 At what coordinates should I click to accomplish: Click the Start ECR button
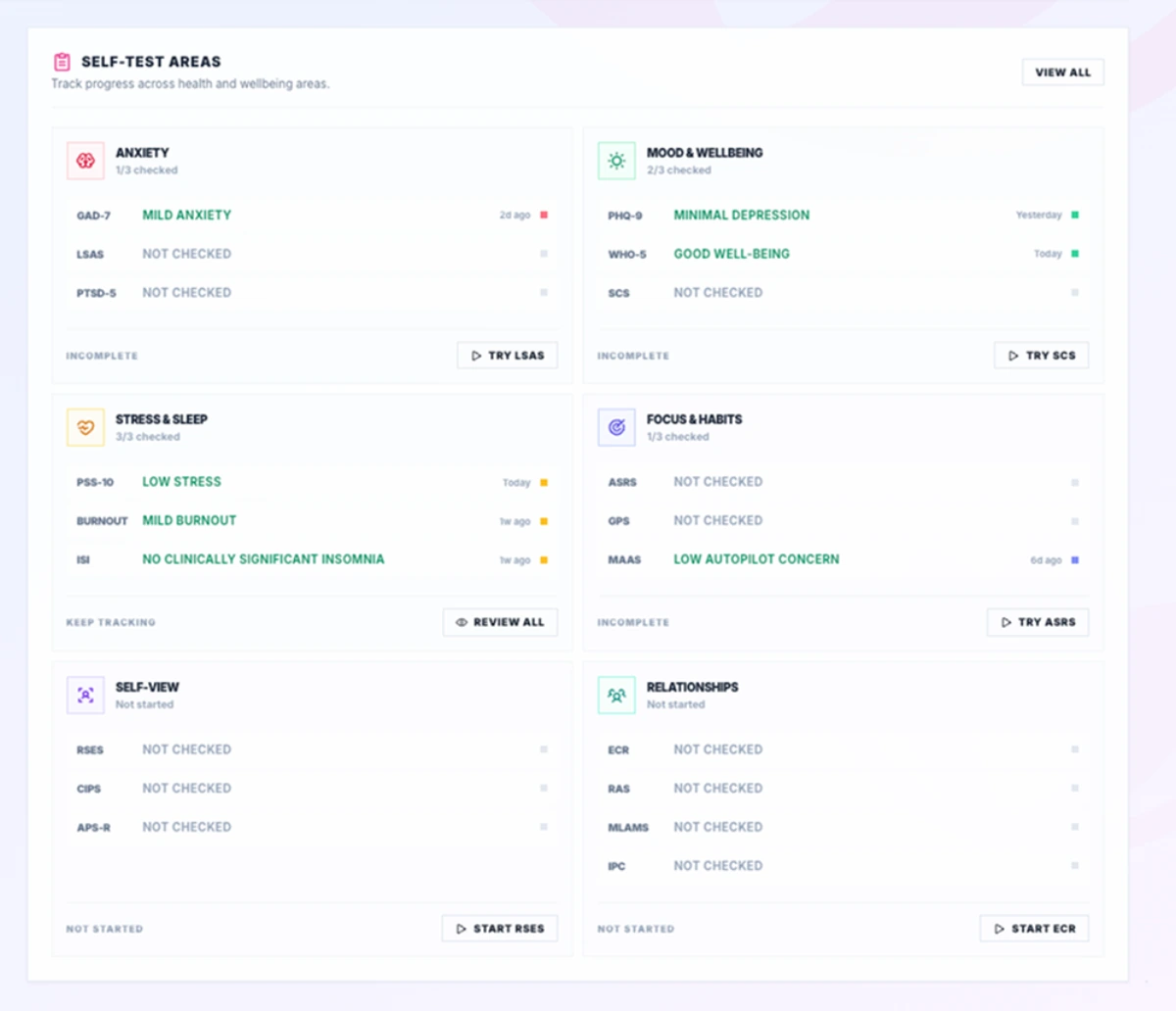tap(1035, 929)
